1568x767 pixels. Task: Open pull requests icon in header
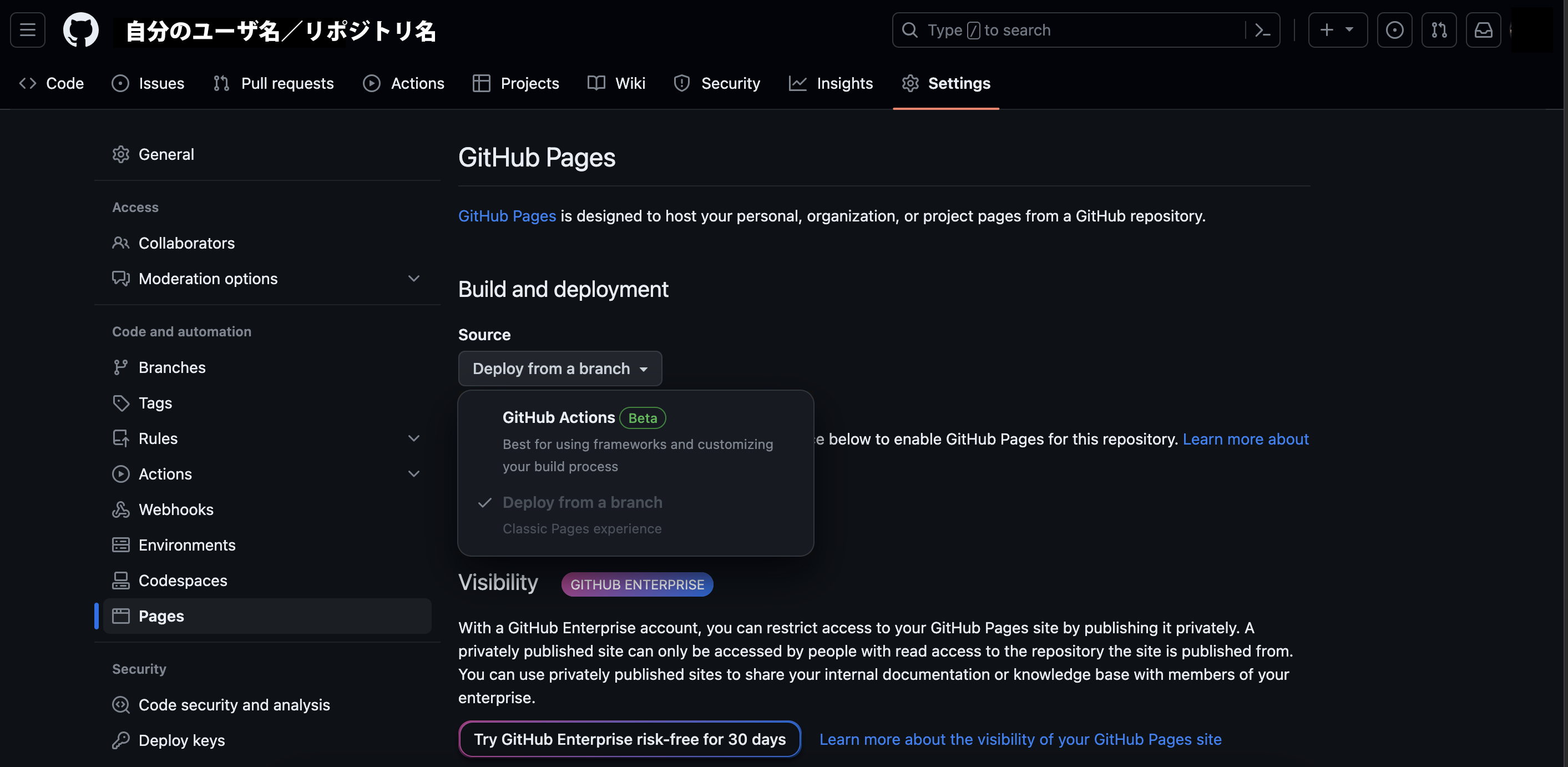pyautogui.click(x=1438, y=30)
